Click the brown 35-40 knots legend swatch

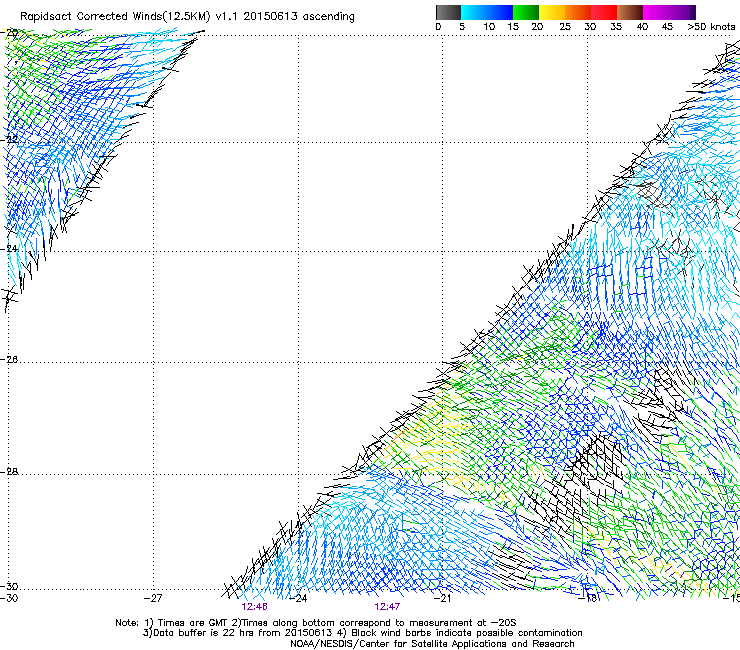coord(630,12)
